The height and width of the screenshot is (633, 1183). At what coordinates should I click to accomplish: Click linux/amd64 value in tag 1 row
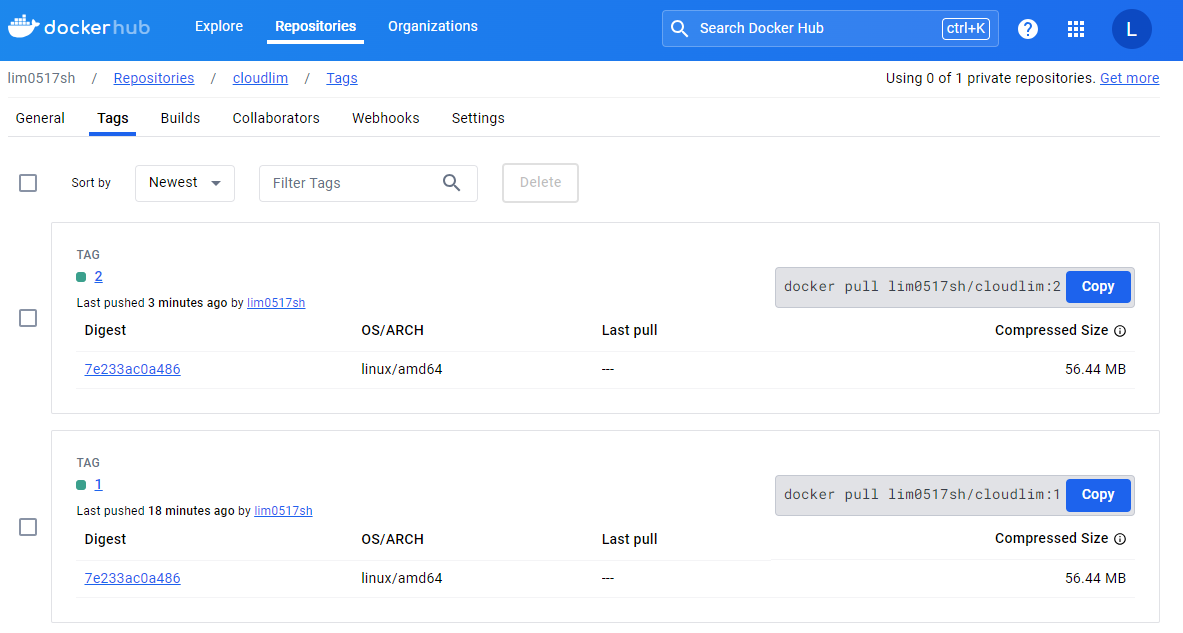coord(401,579)
